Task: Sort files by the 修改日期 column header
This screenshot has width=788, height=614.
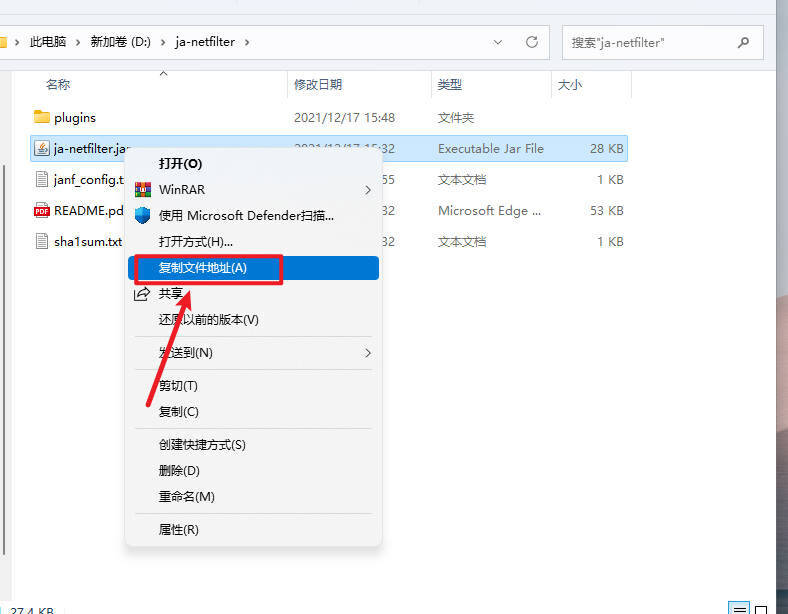Action: [318, 85]
